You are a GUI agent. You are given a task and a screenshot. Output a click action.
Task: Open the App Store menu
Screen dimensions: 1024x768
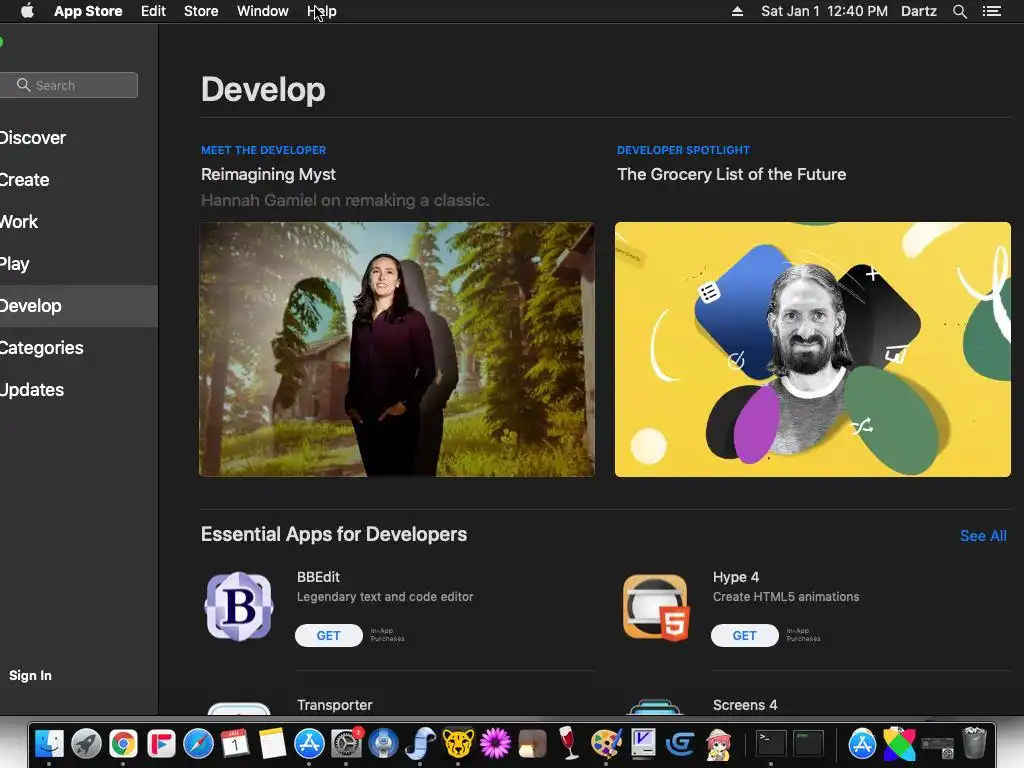[88, 11]
